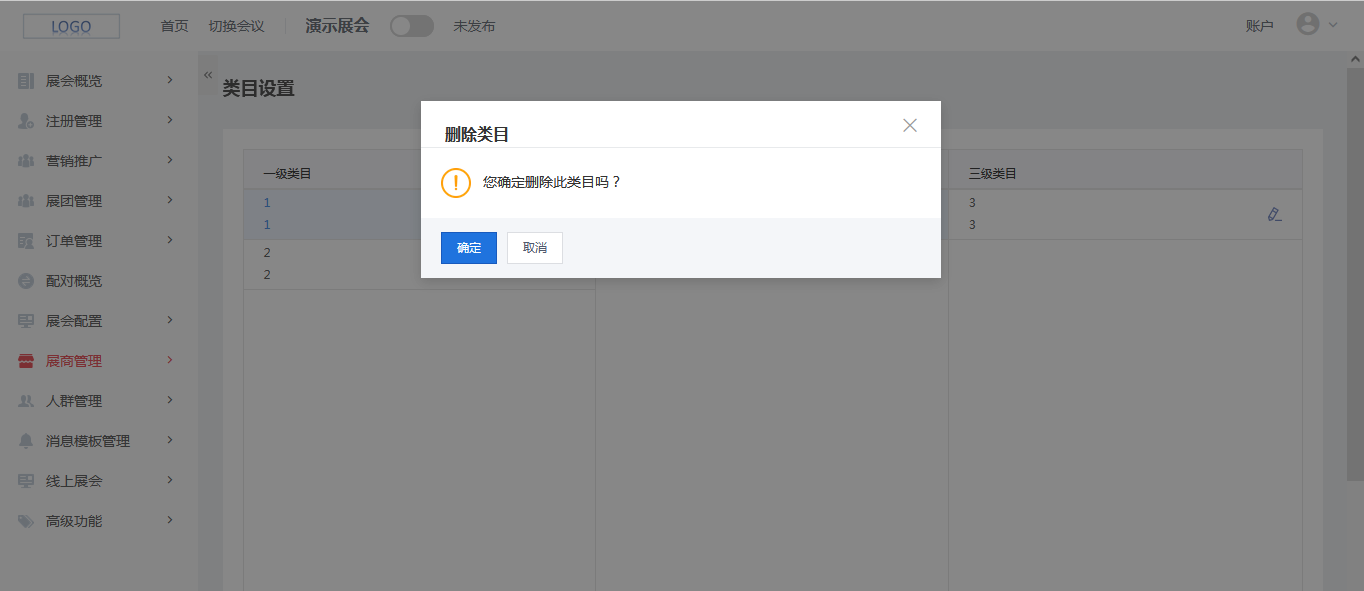1364x591 pixels.
Task: Click the LOGO image
Action: (71, 26)
